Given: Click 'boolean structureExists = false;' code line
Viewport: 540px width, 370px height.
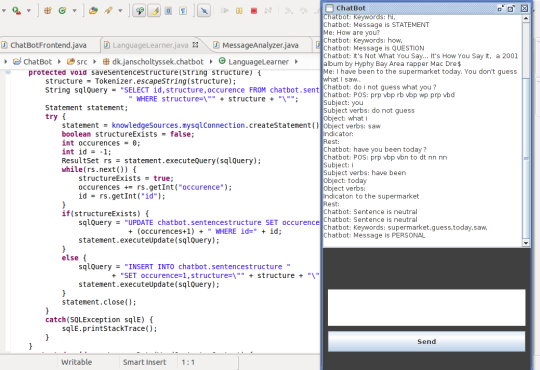Looking at the screenshot, I should [x=128, y=134].
